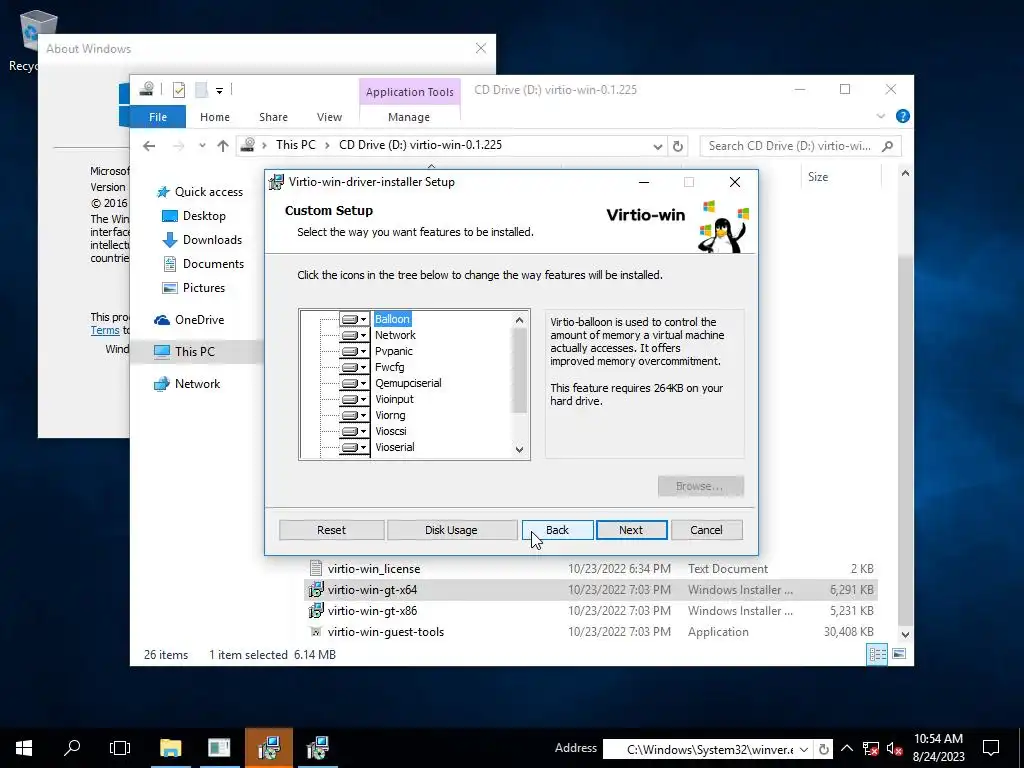
Task: Open Task View on taskbar
Action: point(120,748)
